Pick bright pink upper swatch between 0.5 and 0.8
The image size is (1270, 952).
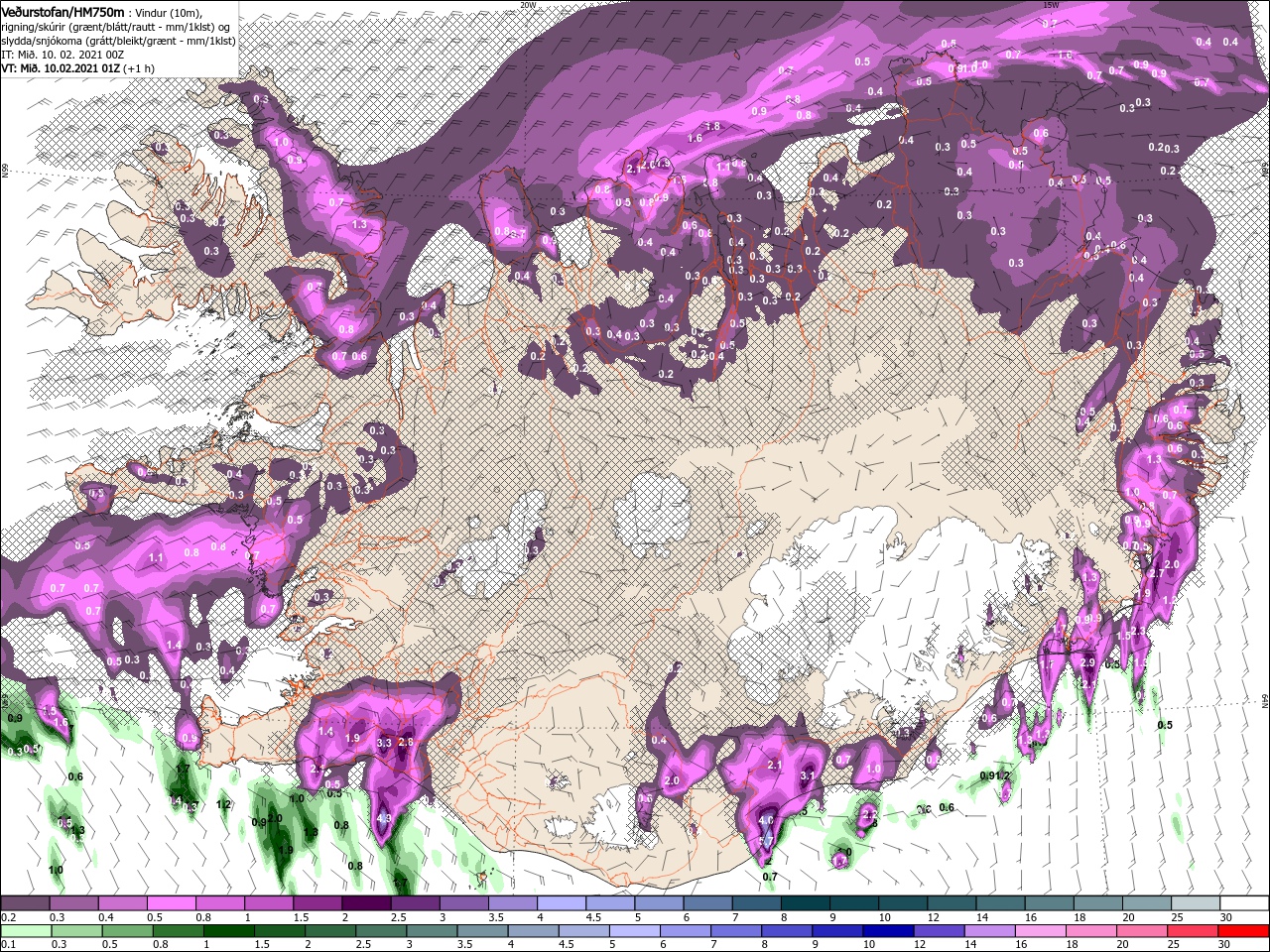coord(171,903)
